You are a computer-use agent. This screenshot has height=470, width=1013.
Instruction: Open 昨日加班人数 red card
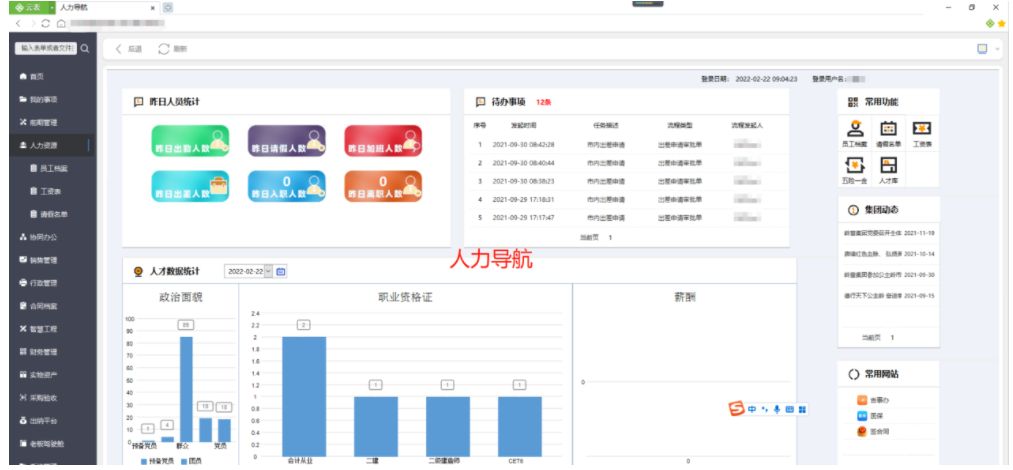383,141
